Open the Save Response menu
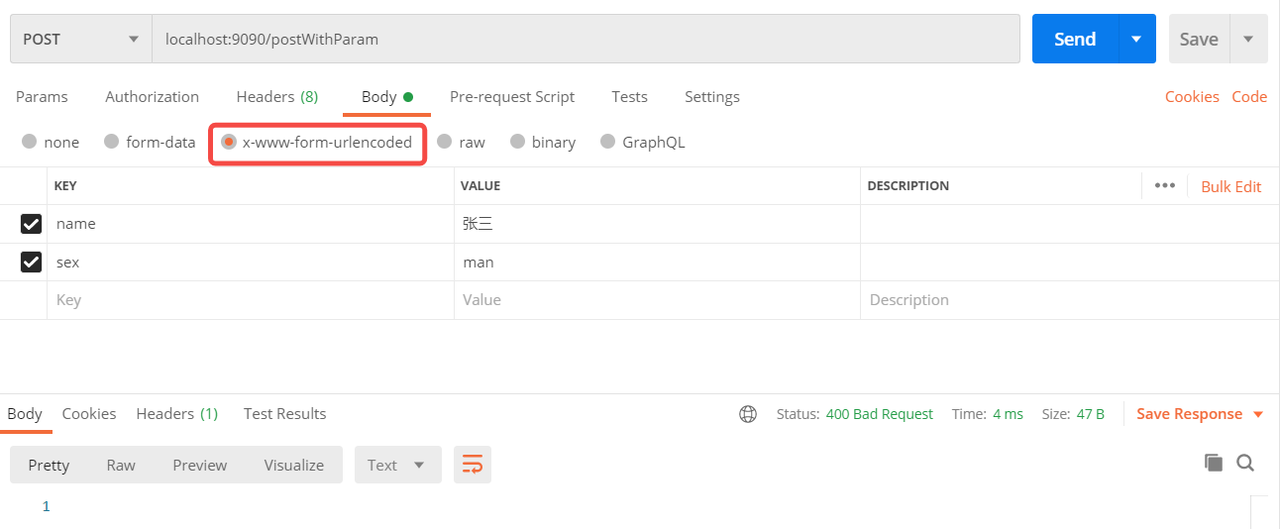Viewport: 1280px width, 529px height. pyautogui.click(x=1199, y=414)
